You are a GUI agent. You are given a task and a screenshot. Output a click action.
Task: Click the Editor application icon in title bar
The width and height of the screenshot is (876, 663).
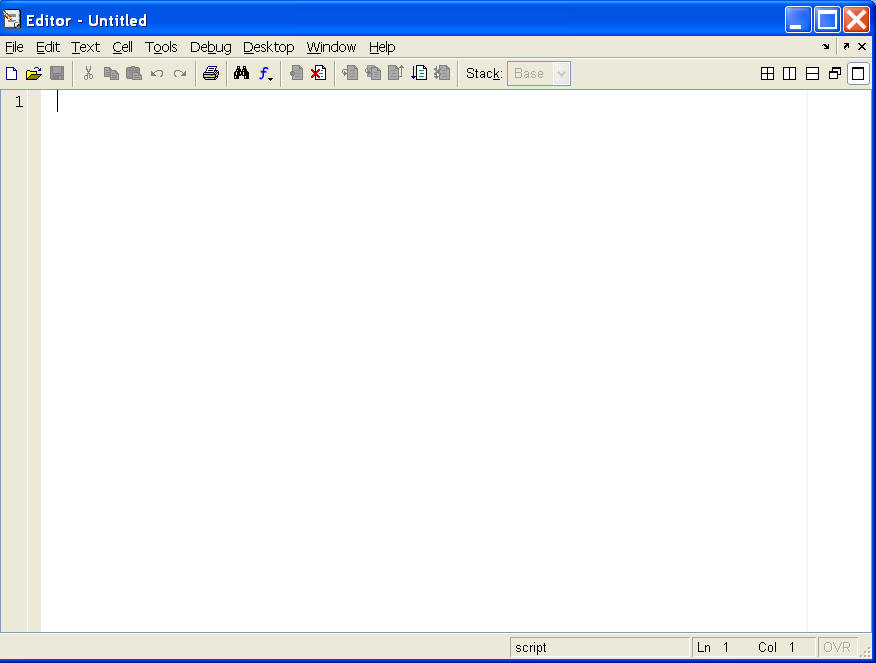click(x=12, y=20)
